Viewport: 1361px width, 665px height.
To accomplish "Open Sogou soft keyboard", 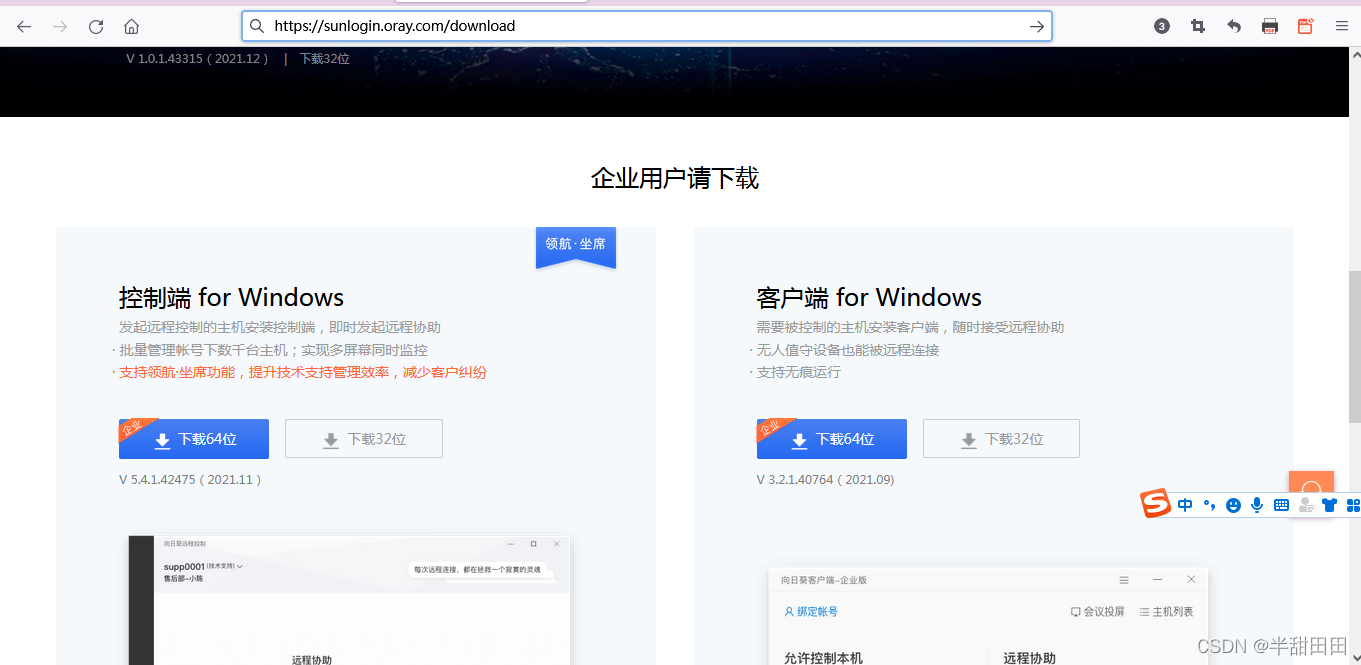I will click(1281, 505).
